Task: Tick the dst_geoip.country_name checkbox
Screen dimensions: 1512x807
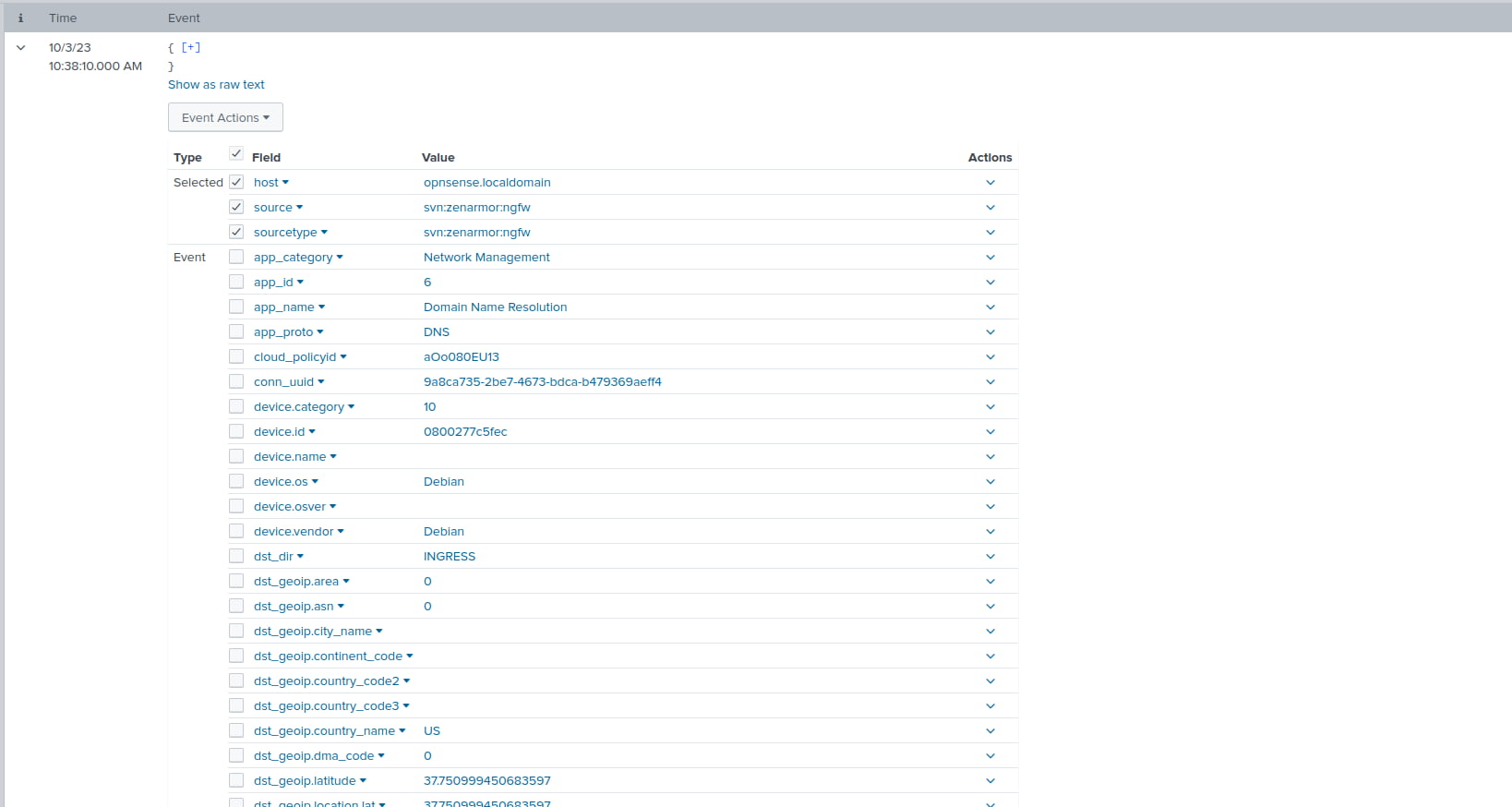Action: point(236,730)
